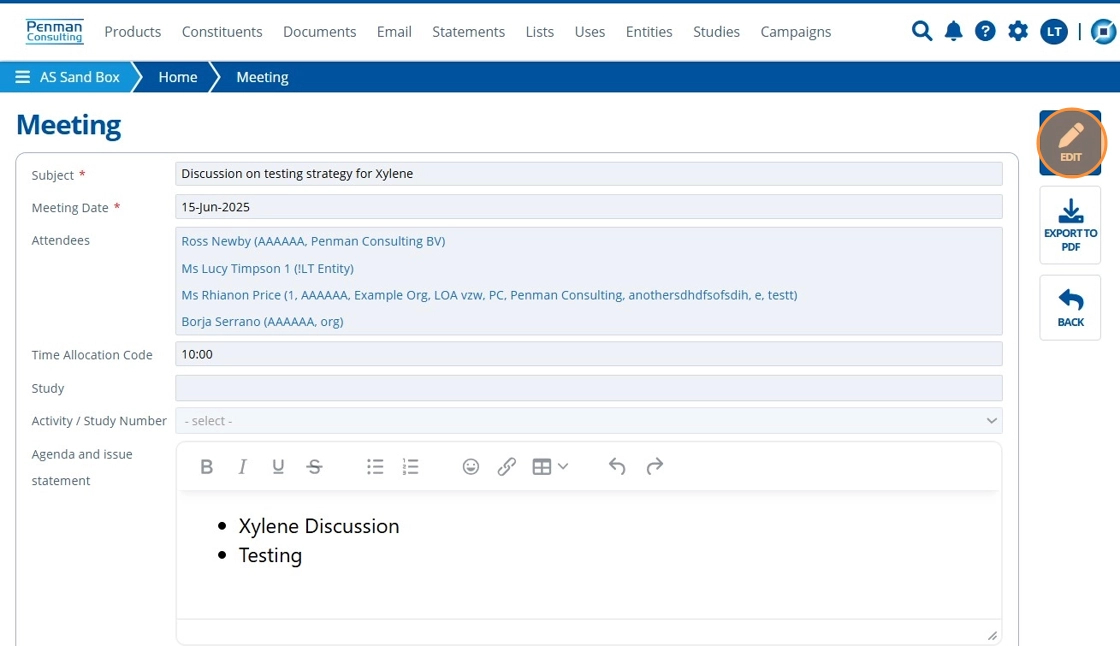Open attendee Ms Rhianon Price link

pyautogui.click(x=489, y=295)
